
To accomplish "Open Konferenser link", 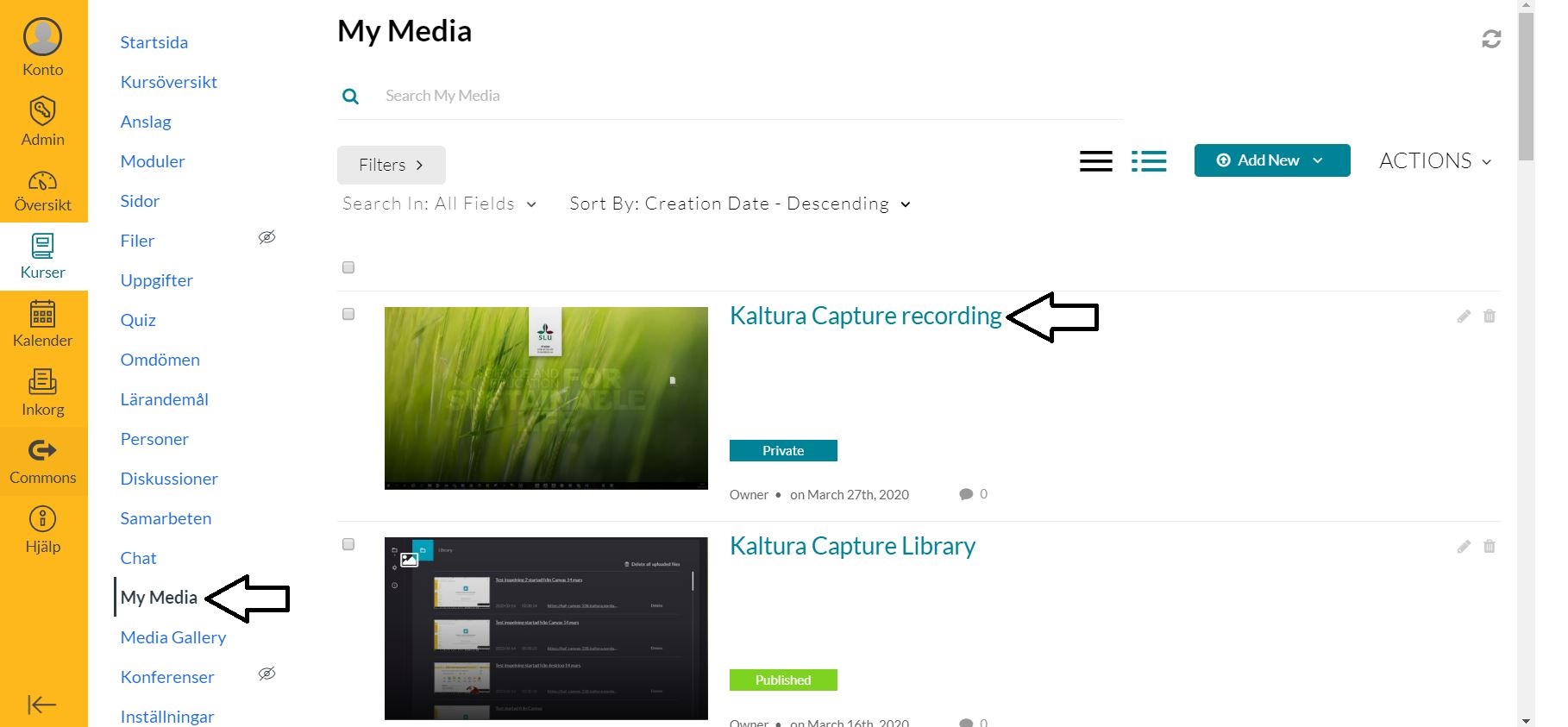I will coord(167,677).
